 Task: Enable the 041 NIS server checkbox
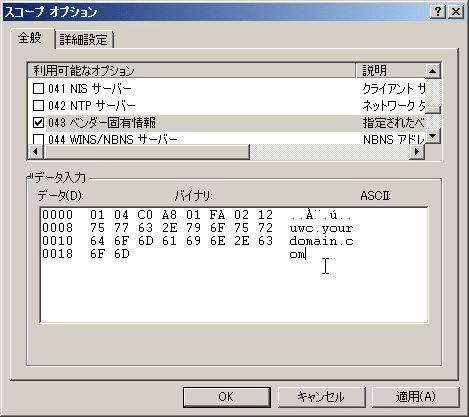click(38, 89)
